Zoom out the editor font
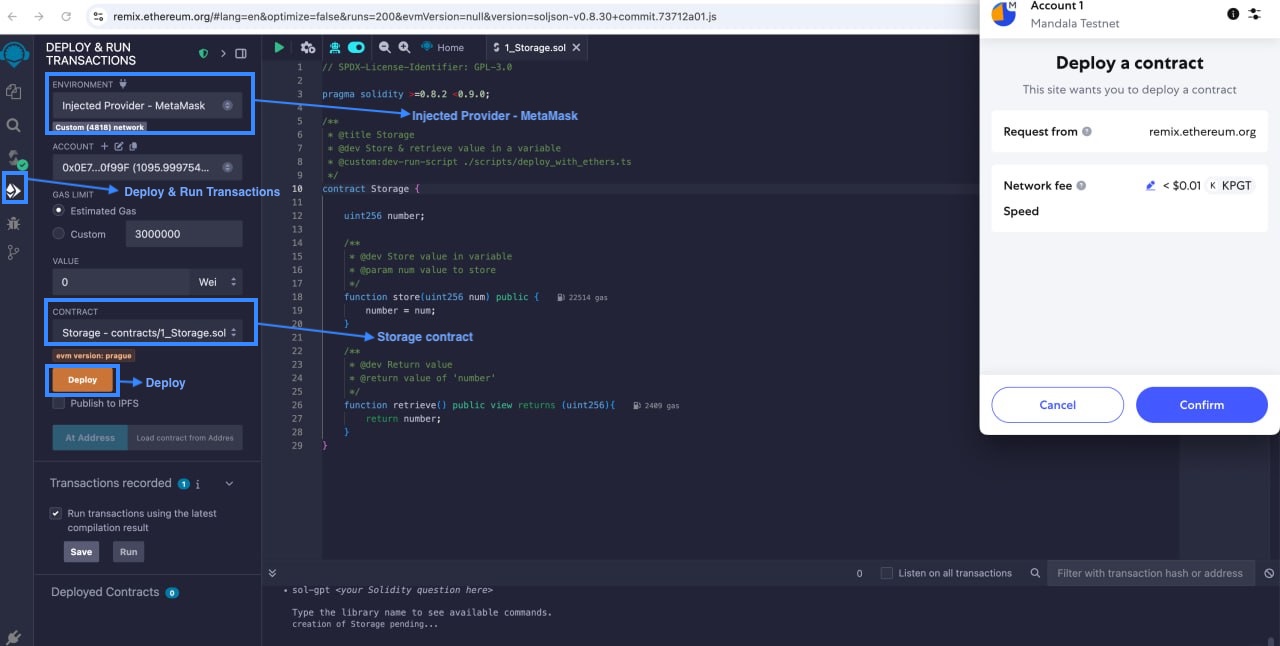The image size is (1280, 646). (x=384, y=47)
